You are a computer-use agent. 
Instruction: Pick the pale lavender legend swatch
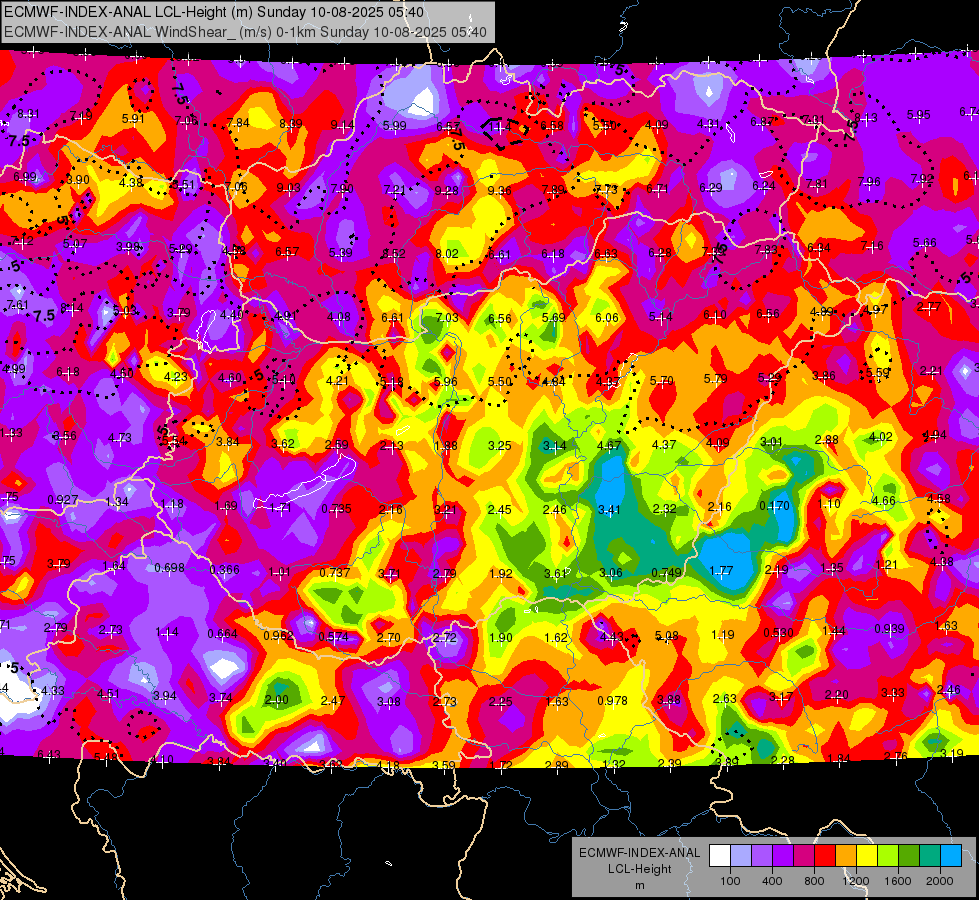click(741, 856)
